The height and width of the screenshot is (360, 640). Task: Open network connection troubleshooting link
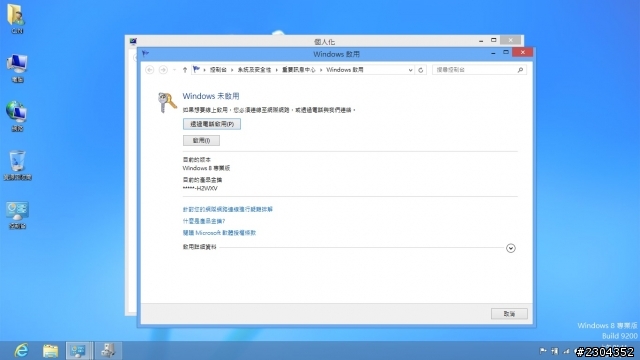click(x=227, y=209)
